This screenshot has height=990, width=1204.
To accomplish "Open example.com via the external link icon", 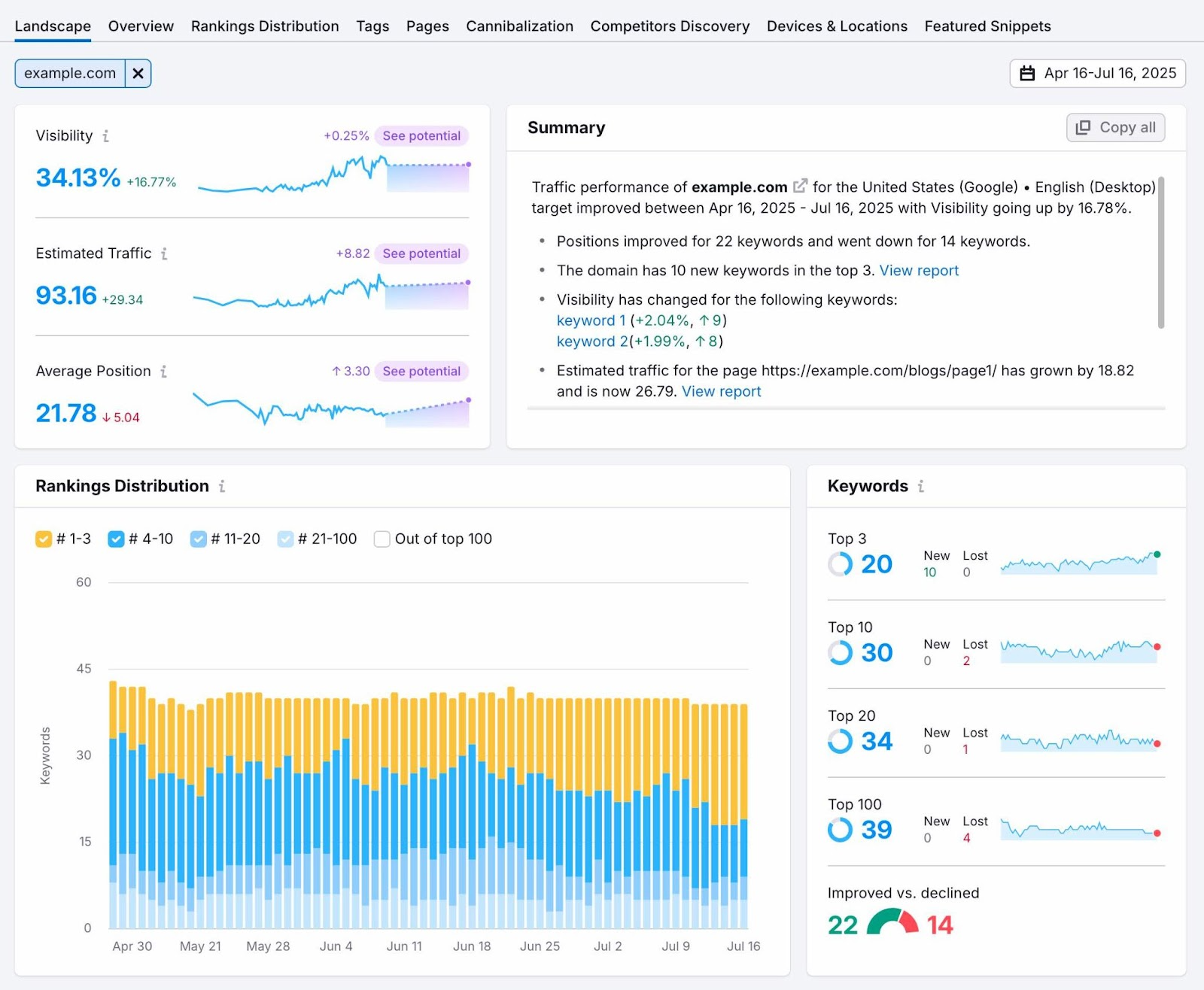I will pos(801,185).
